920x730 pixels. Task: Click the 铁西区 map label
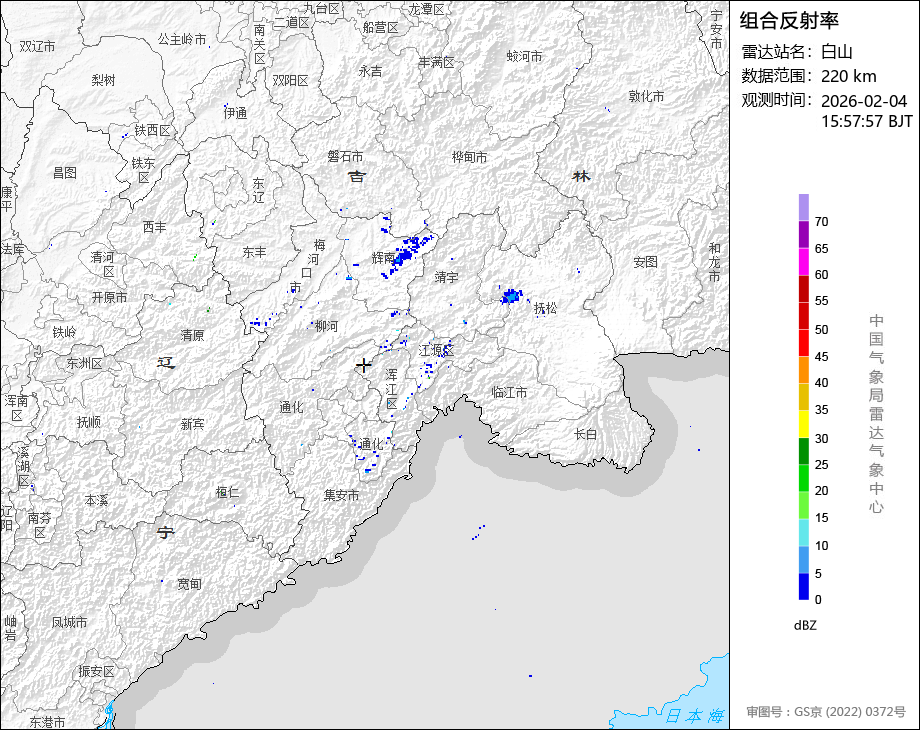pos(153,130)
